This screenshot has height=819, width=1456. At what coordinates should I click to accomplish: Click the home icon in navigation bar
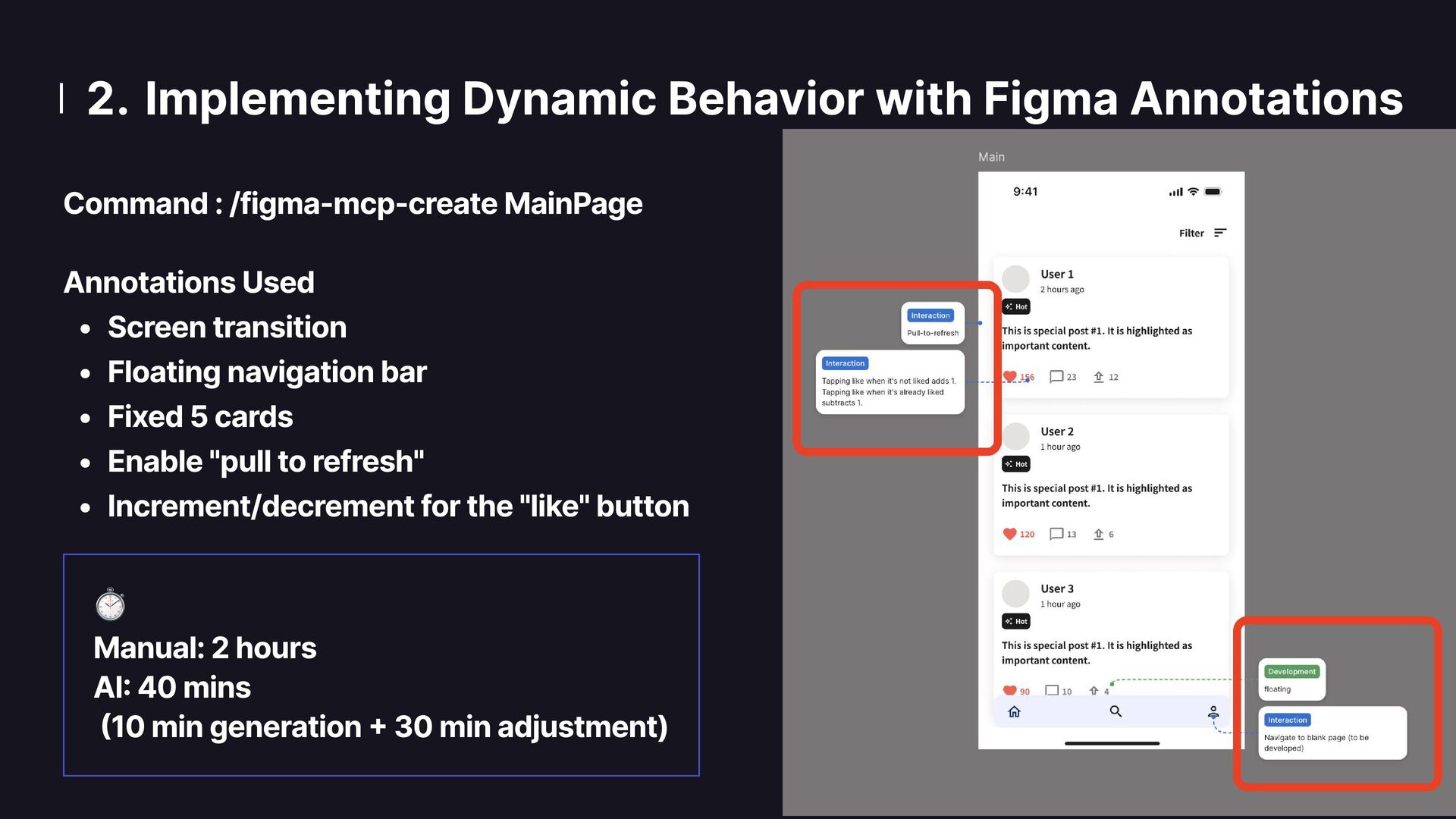1014,711
